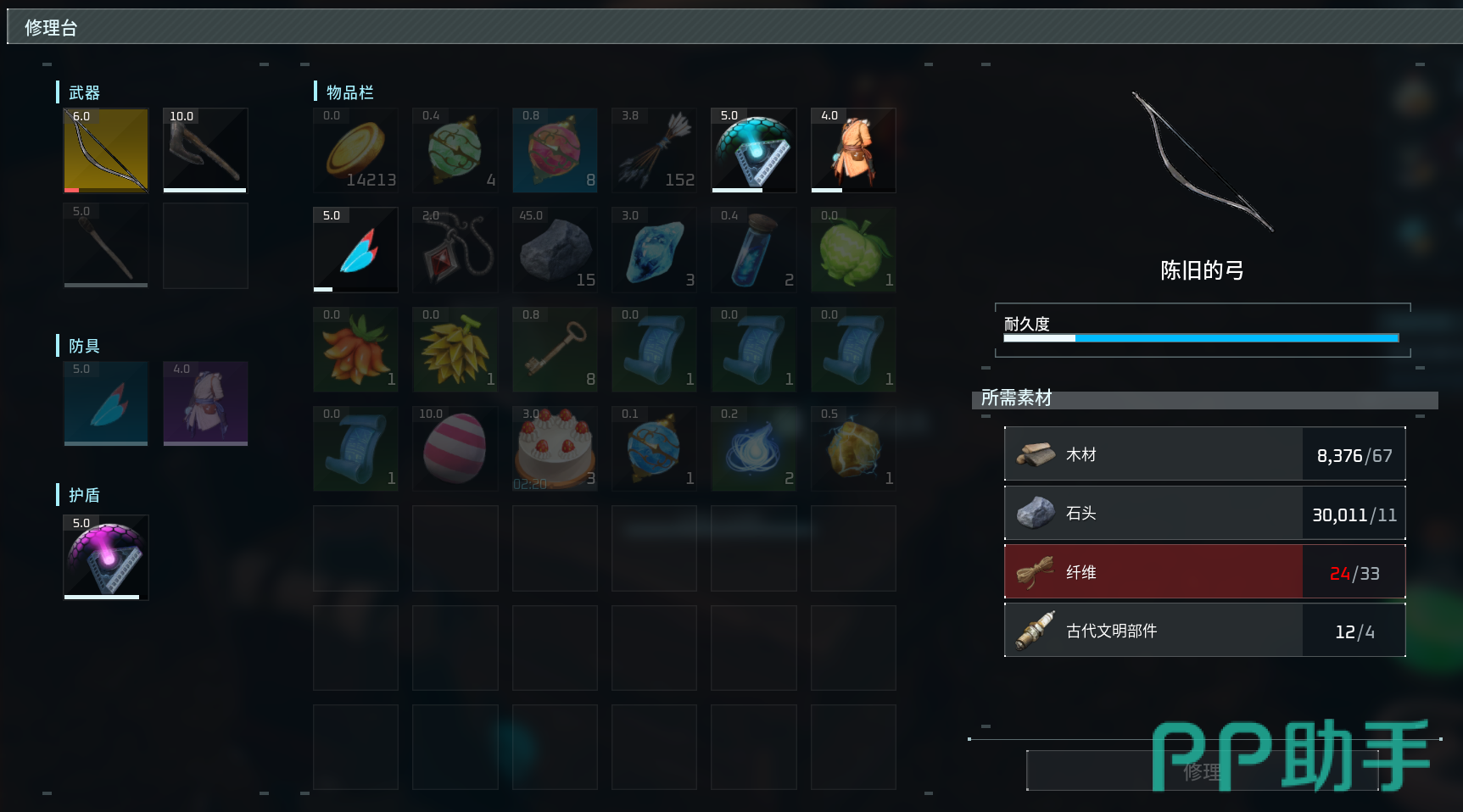Select the purple armor in 防具
Image resolution: width=1463 pixels, height=812 pixels.
pos(205,403)
